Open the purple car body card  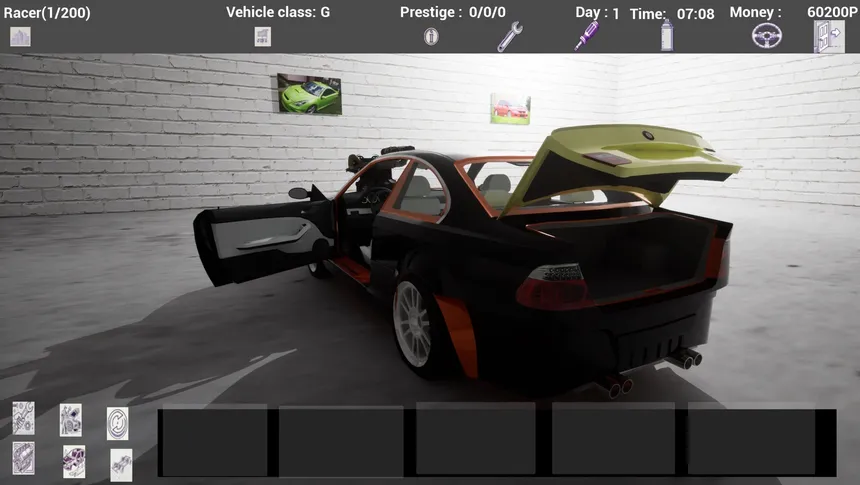point(74,461)
